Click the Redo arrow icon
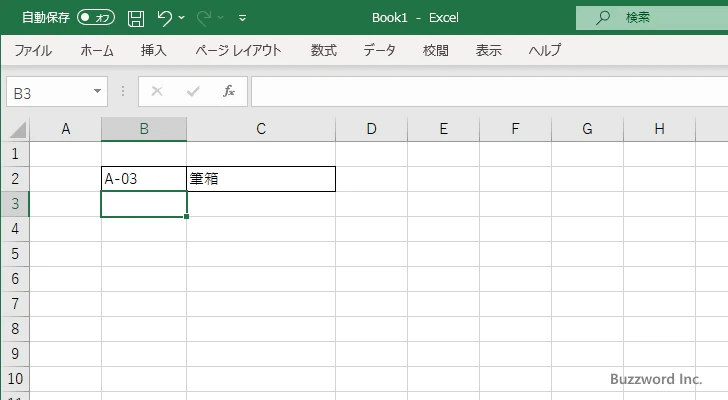This screenshot has width=728, height=400. 204,18
